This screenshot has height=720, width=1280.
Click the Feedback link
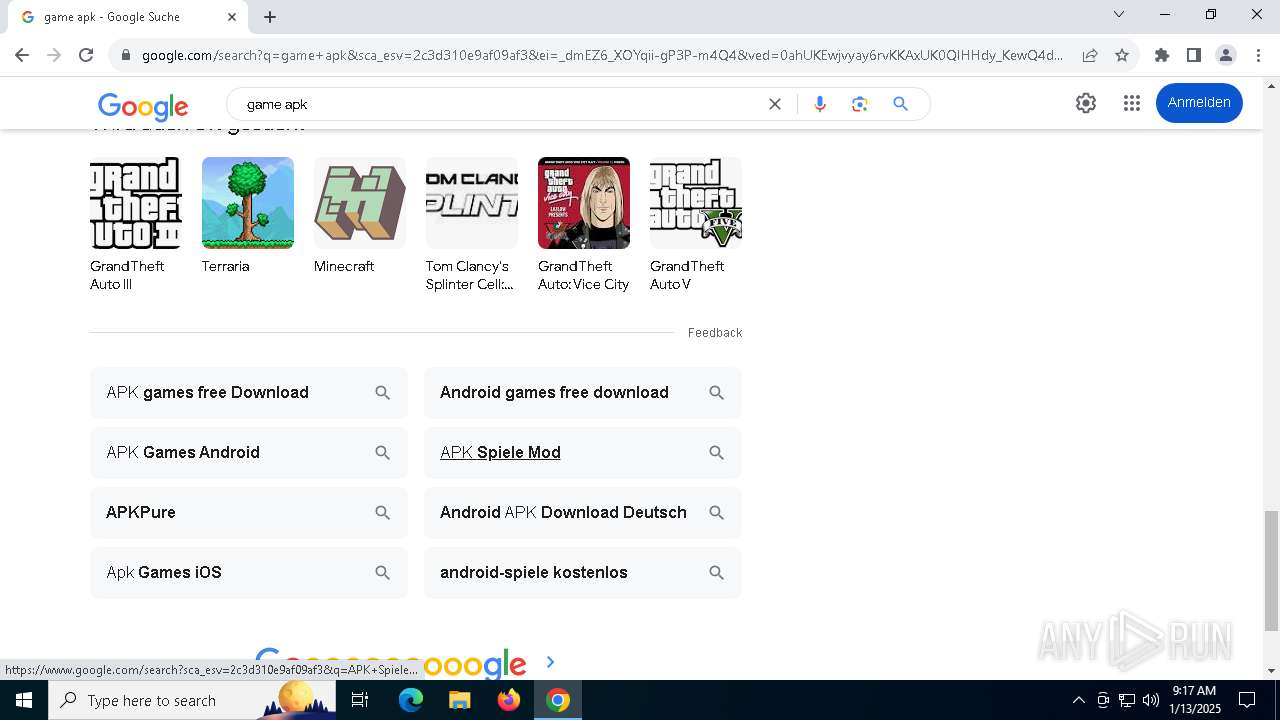pos(715,333)
